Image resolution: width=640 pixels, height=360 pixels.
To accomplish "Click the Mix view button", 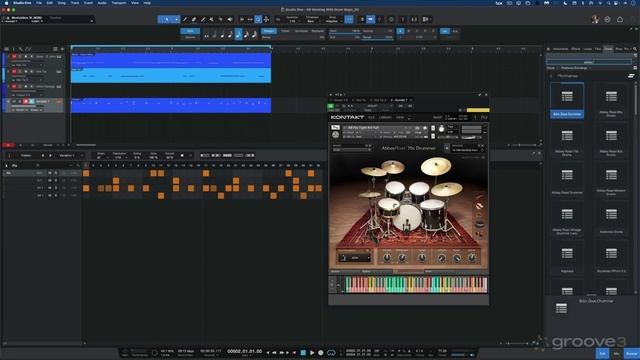I will [617, 353].
